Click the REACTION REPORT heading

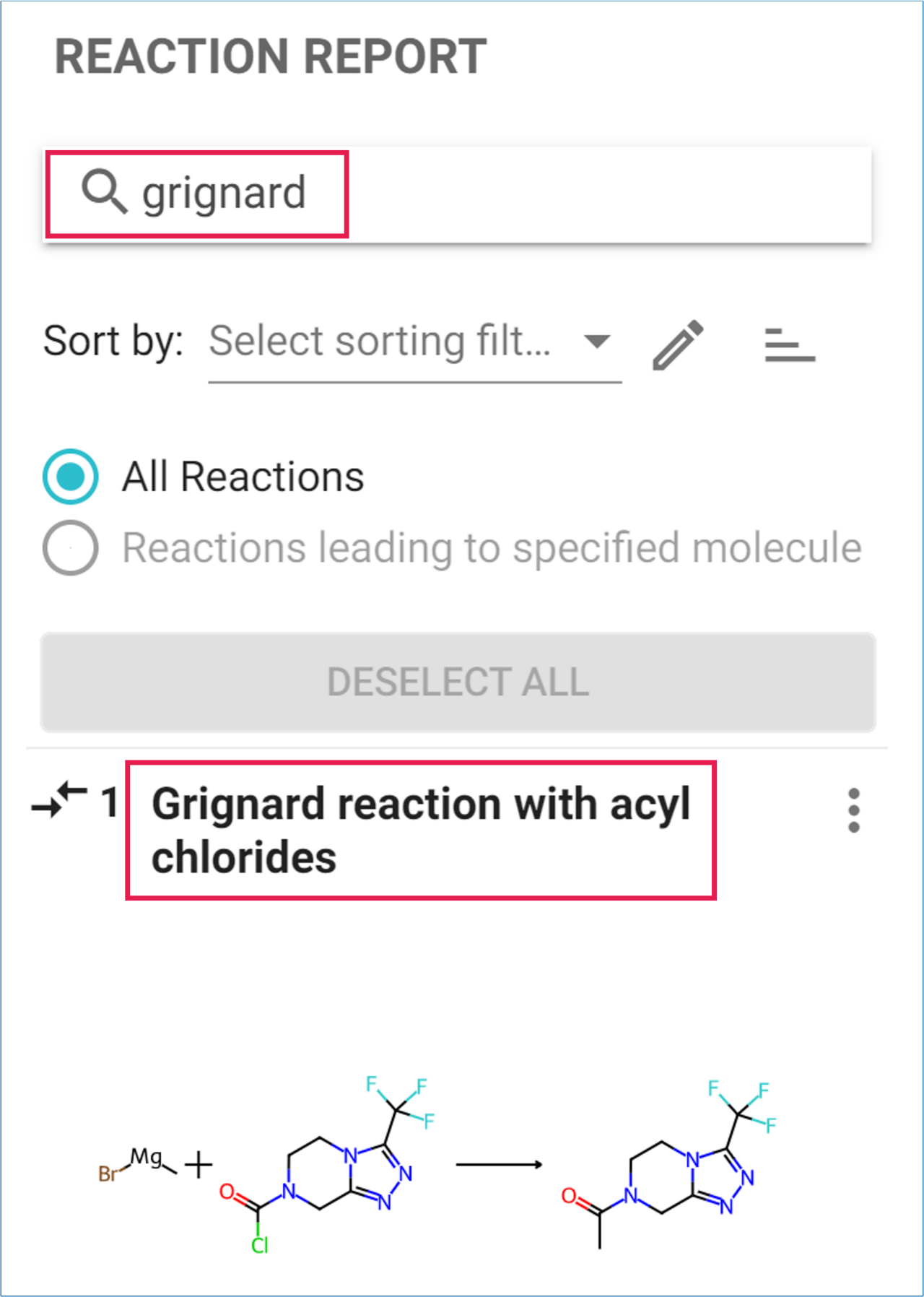point(271,57)
